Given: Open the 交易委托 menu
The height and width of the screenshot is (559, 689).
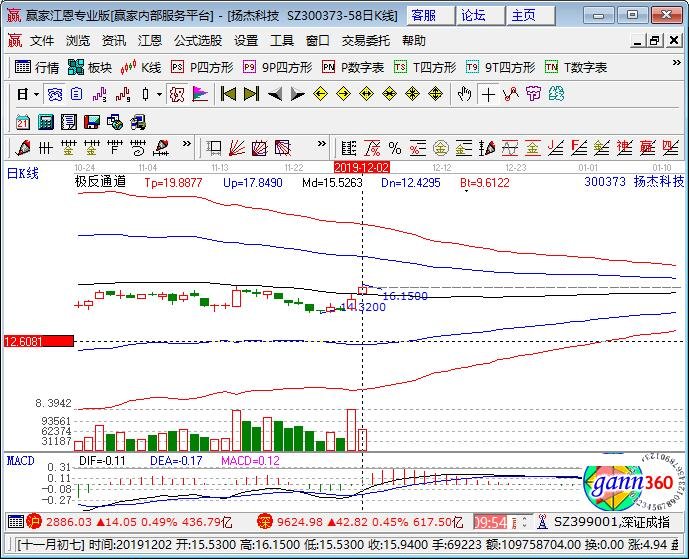Looking at the screenshot, I should (x=366, y=41).
